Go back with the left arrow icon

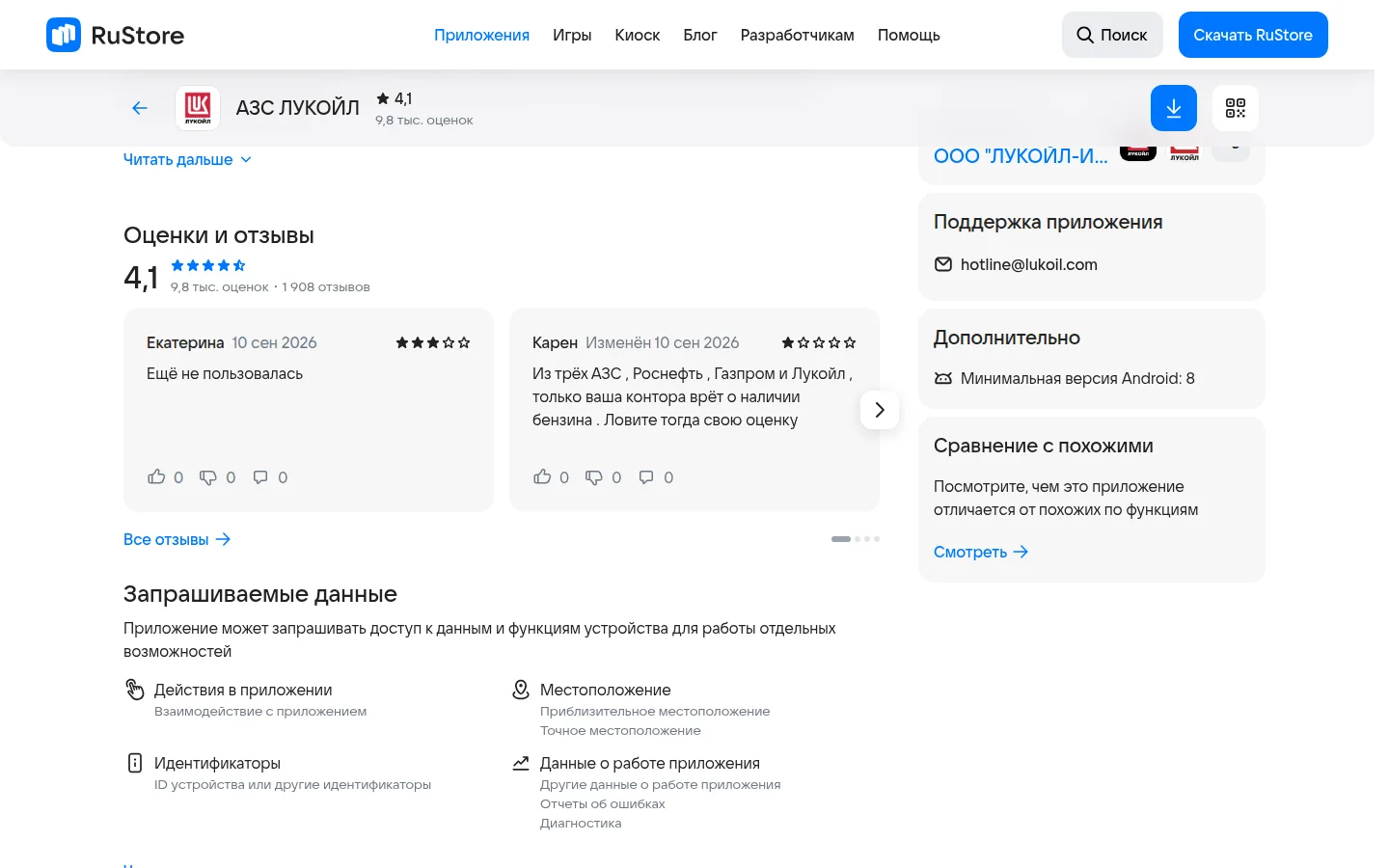click(140, 108)
